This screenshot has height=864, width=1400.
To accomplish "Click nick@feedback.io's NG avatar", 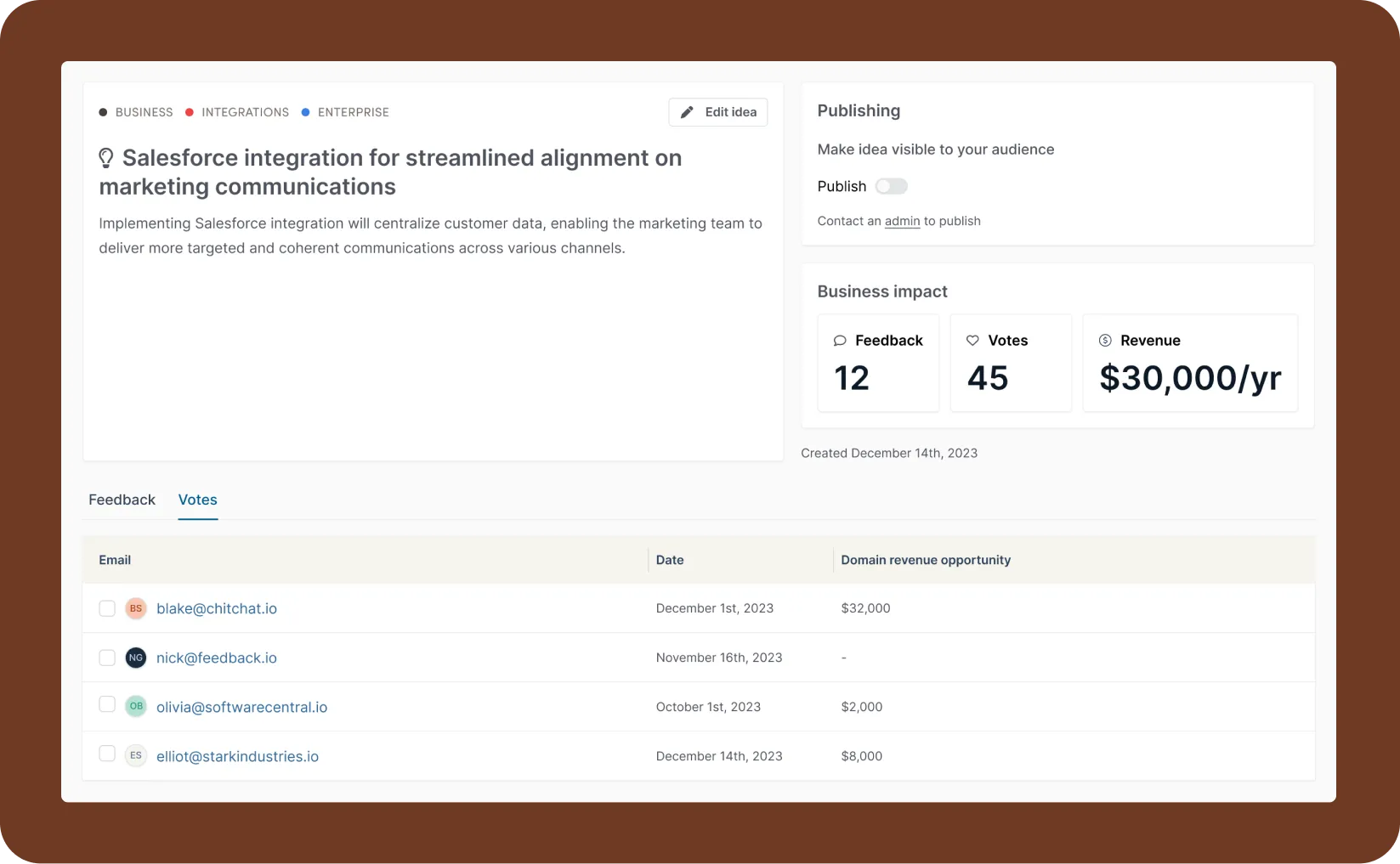I will (135, 658).
